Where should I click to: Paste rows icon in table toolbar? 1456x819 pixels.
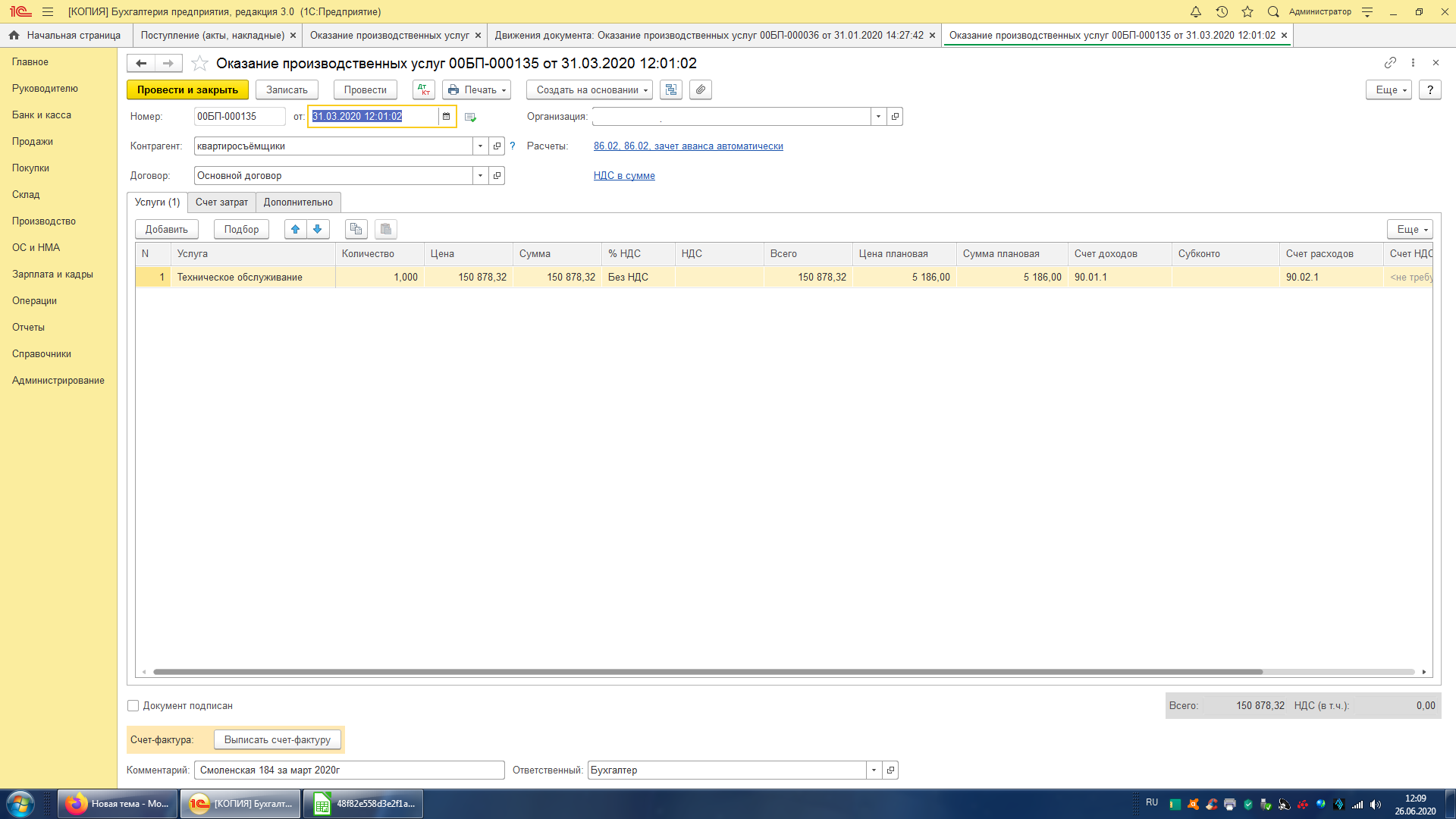386,229
